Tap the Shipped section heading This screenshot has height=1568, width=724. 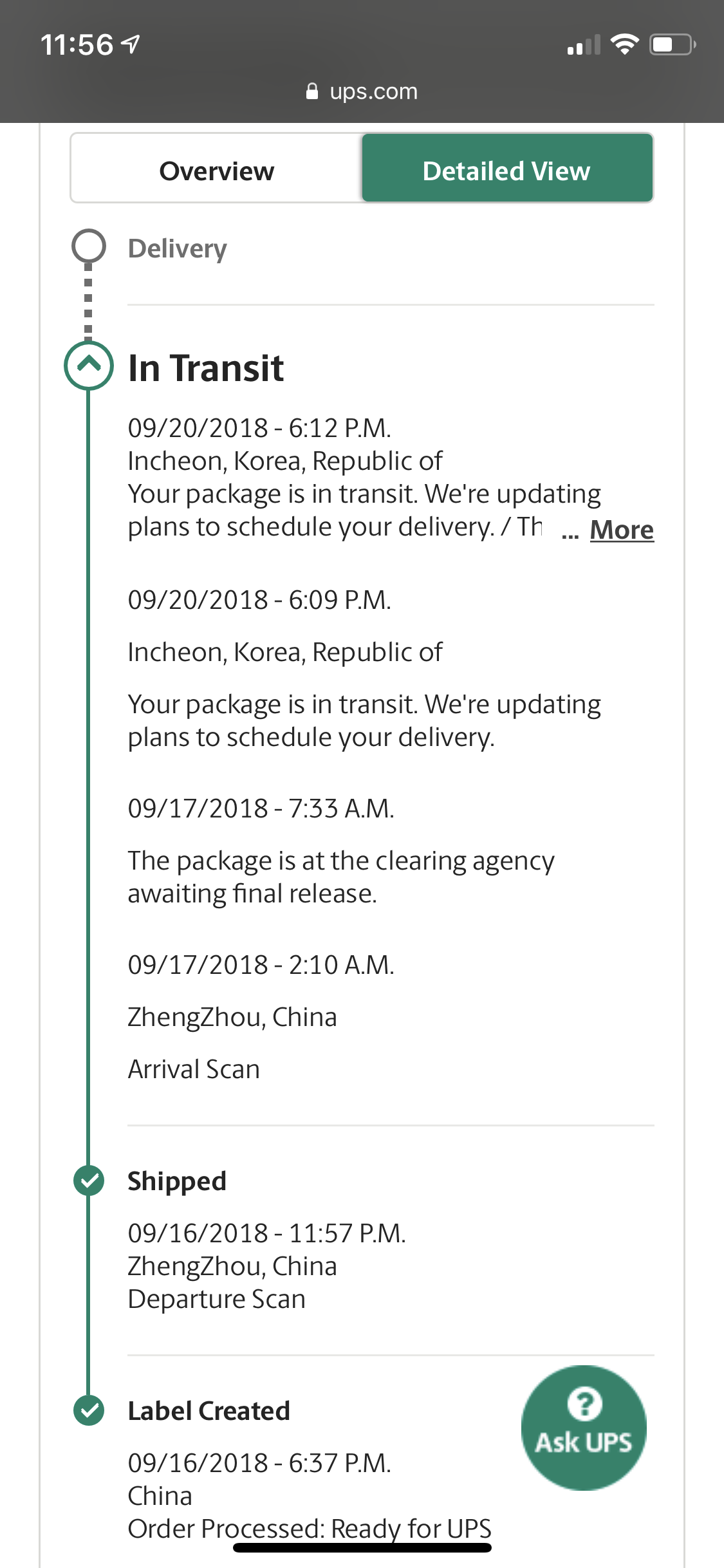177,1181
